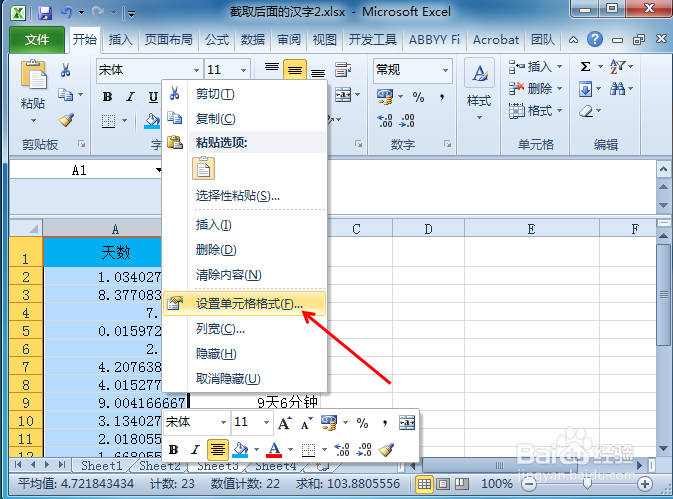Expand the 插入 cells dropdown arrow
673x499 pixels.
pyautogui.click(x=559, y=67)
